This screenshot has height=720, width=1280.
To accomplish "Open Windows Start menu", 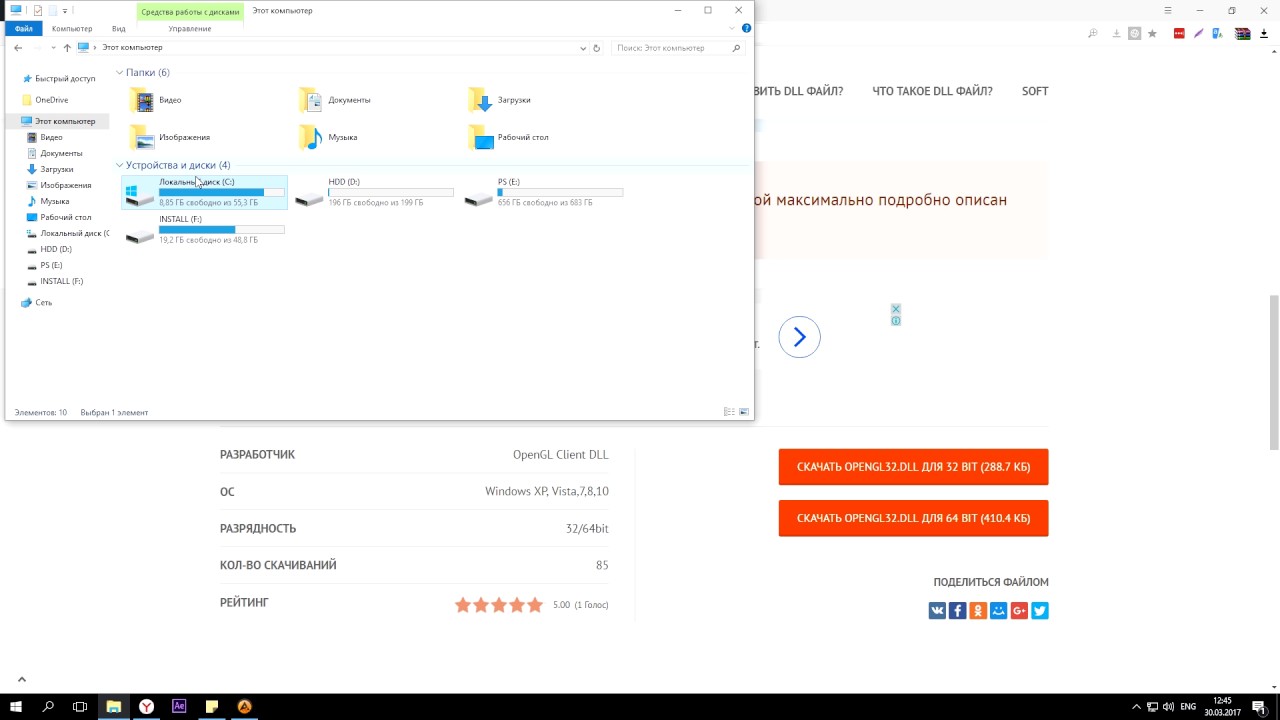I will coord(16,706).
